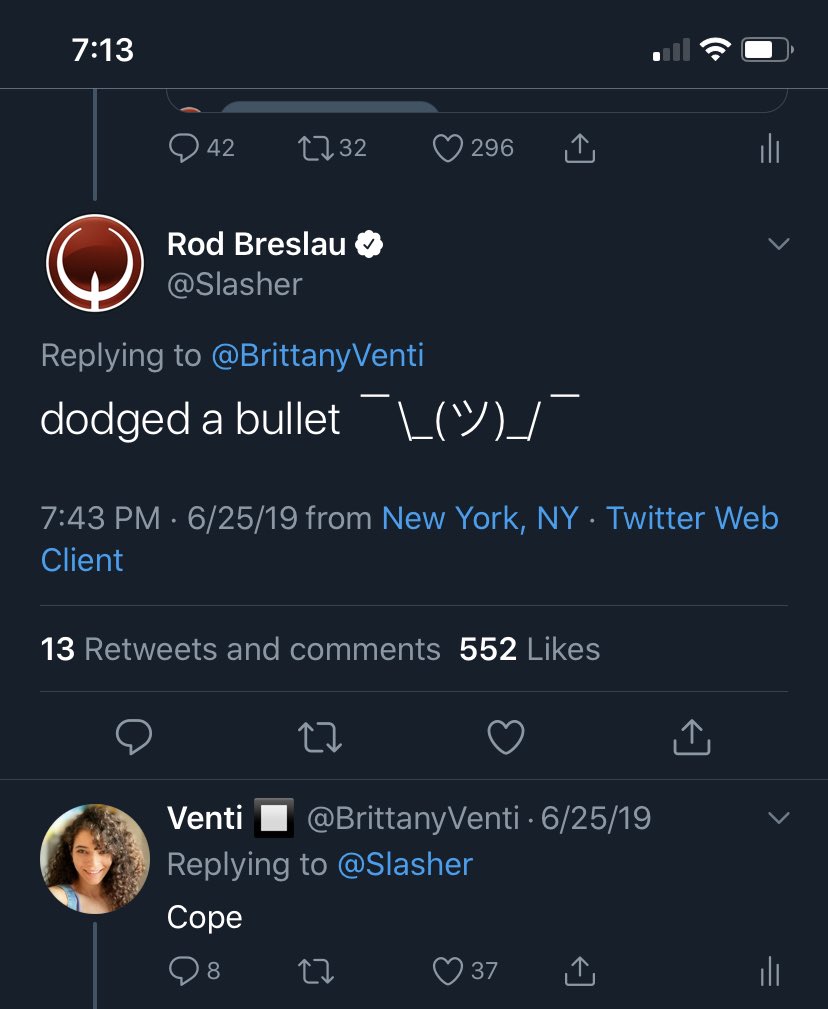Image resolution: width=828 pixels, height=1009 pixels.
Task: Share Rod Breslau's tweet
Action: 692,737
